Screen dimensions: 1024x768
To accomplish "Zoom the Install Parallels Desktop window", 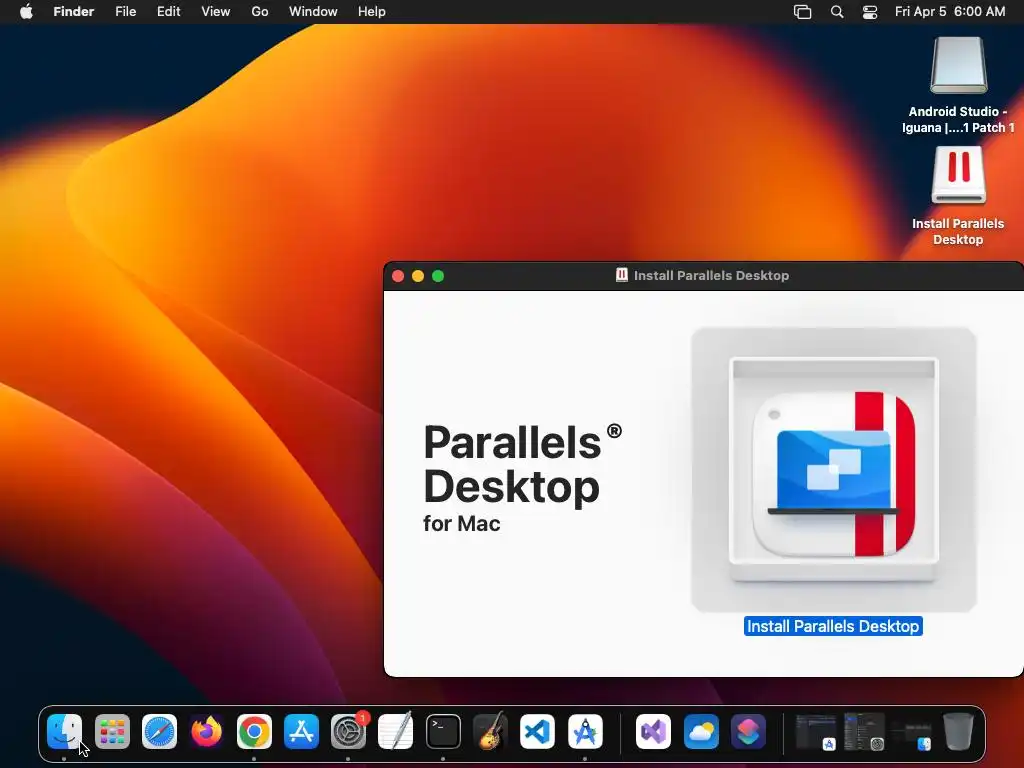I will (438, 276).
